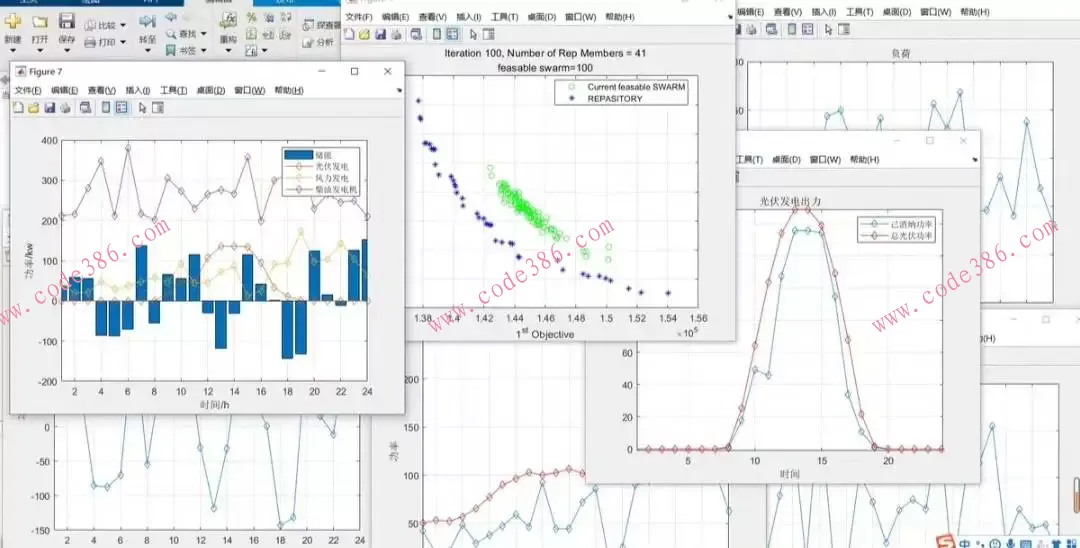Click the 打开 (Open) folder icon in MATLAB ribbon
The image size is (1080, 548).
click(x=40, y=22)
